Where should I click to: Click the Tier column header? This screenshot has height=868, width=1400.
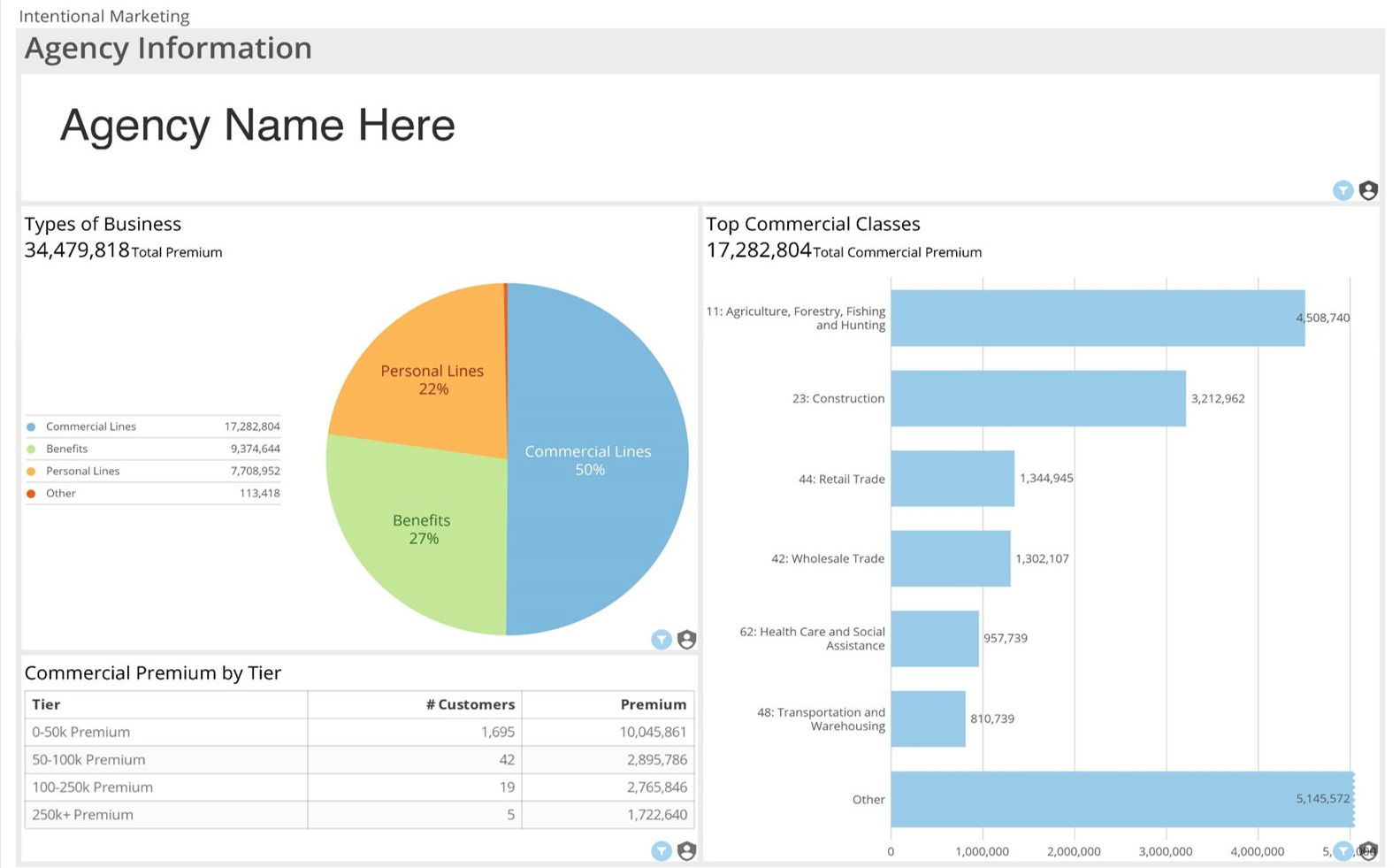coord(46,704)
